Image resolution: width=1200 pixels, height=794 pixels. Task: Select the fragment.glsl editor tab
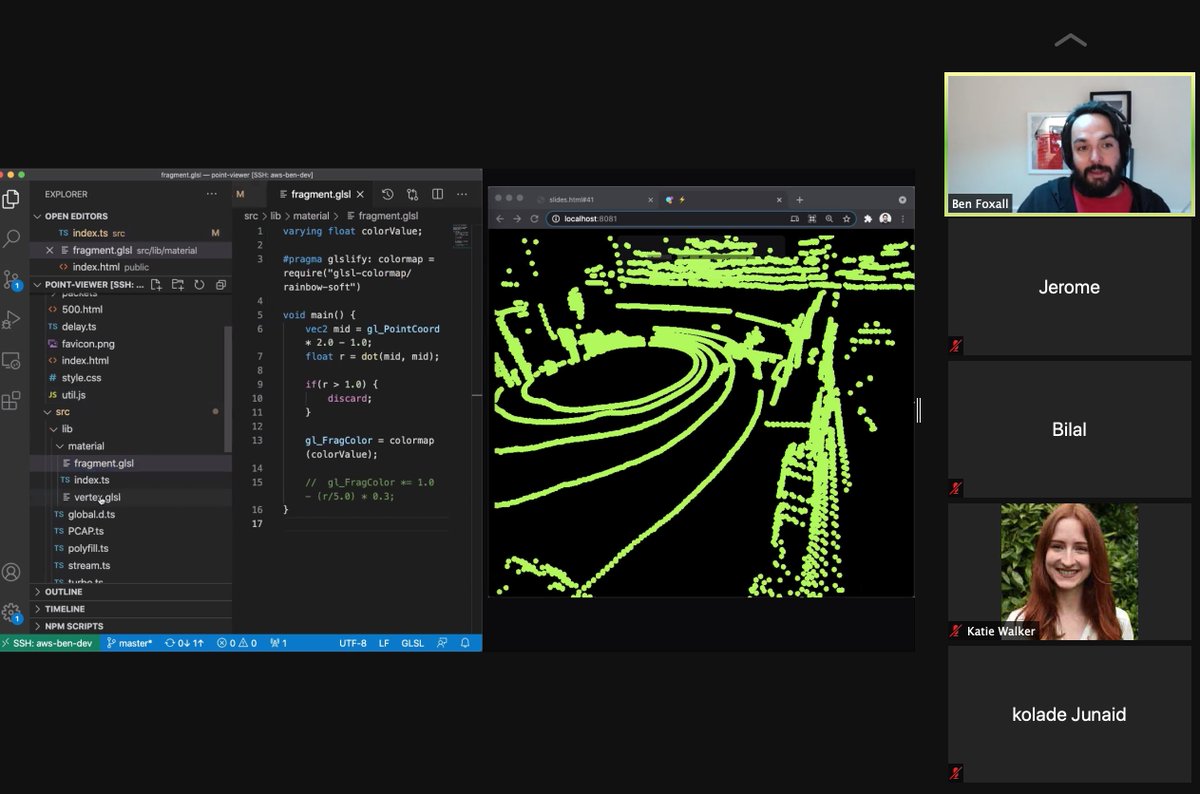click(x=320, y=194)
